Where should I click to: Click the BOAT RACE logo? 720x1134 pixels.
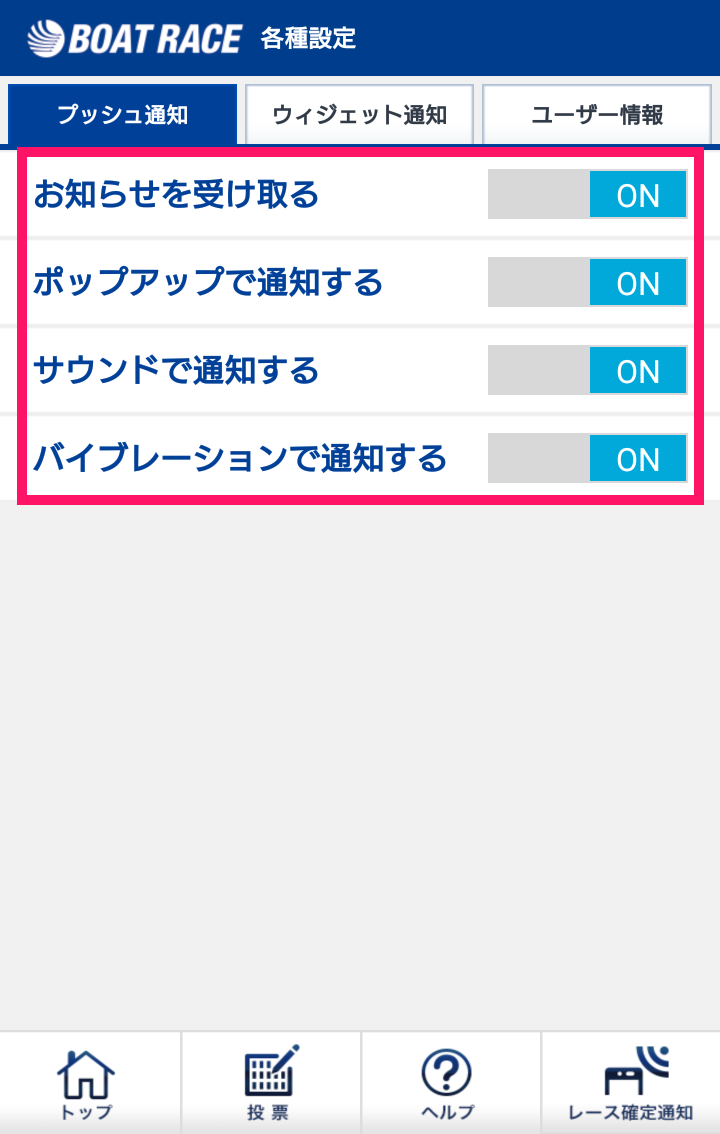[x=135, y=38]
